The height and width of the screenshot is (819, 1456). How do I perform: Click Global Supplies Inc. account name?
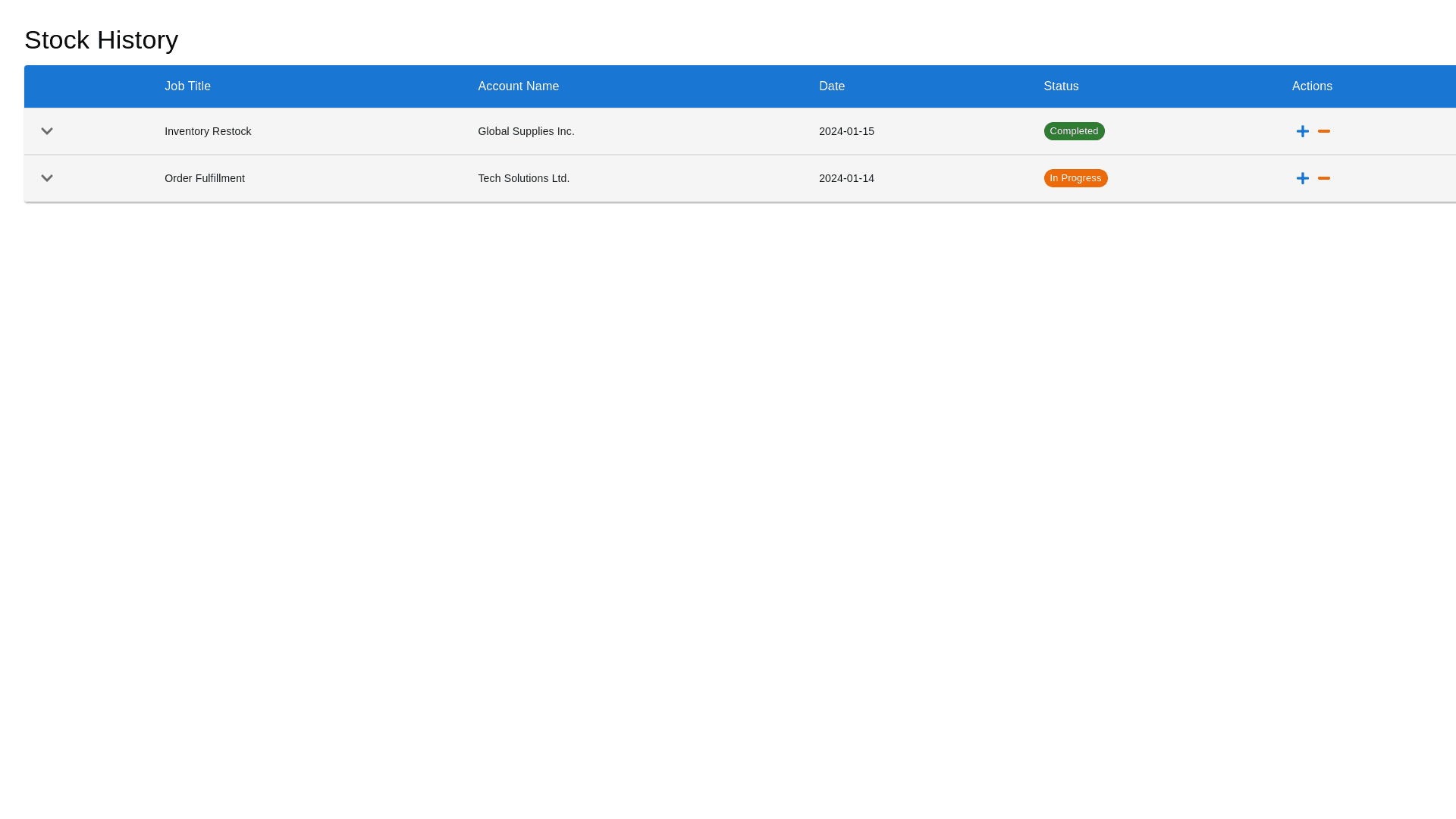coord(526,131)
